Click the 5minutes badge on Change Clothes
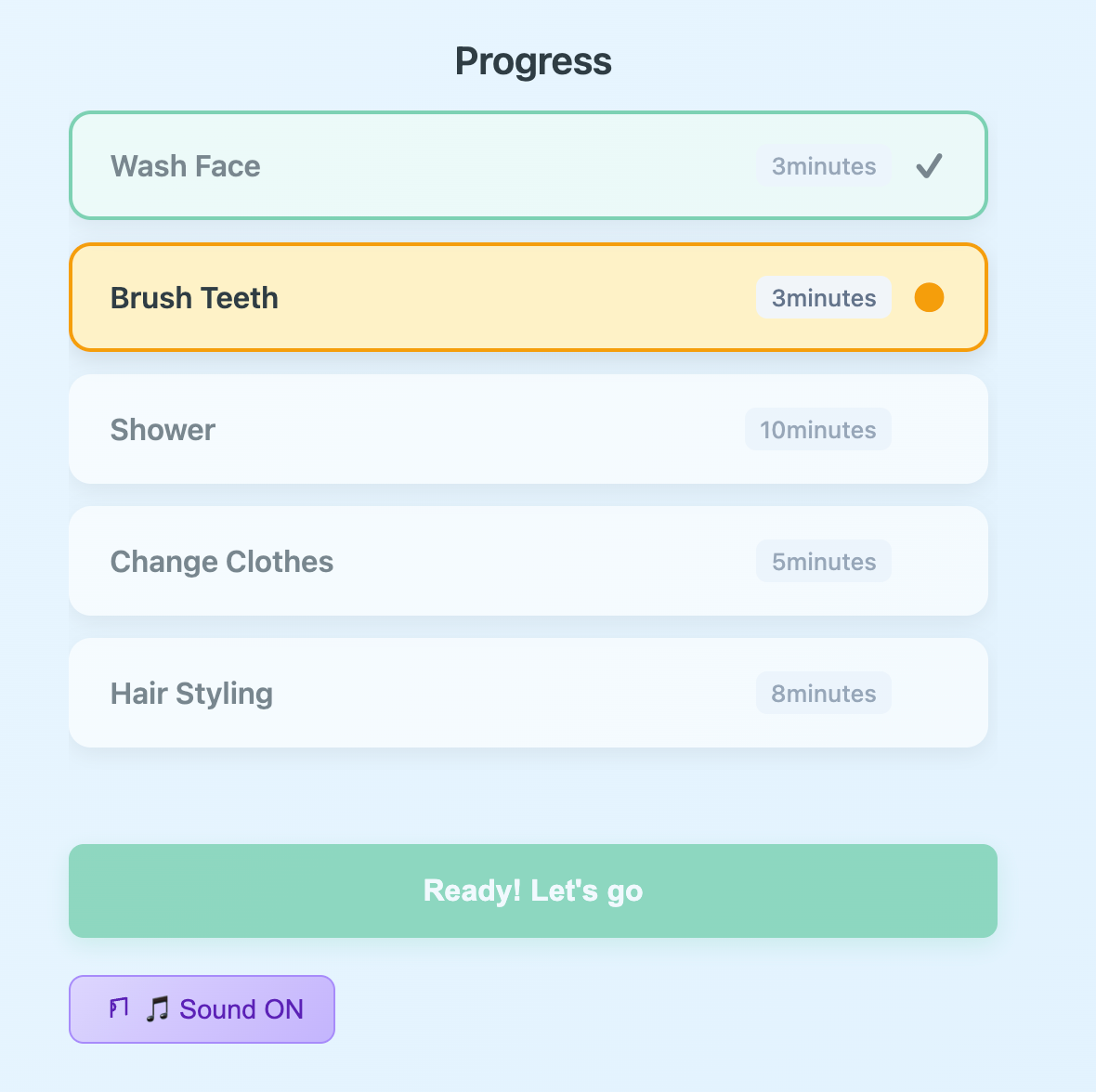Screen dimensions: 1096x1092 (824, 562)
